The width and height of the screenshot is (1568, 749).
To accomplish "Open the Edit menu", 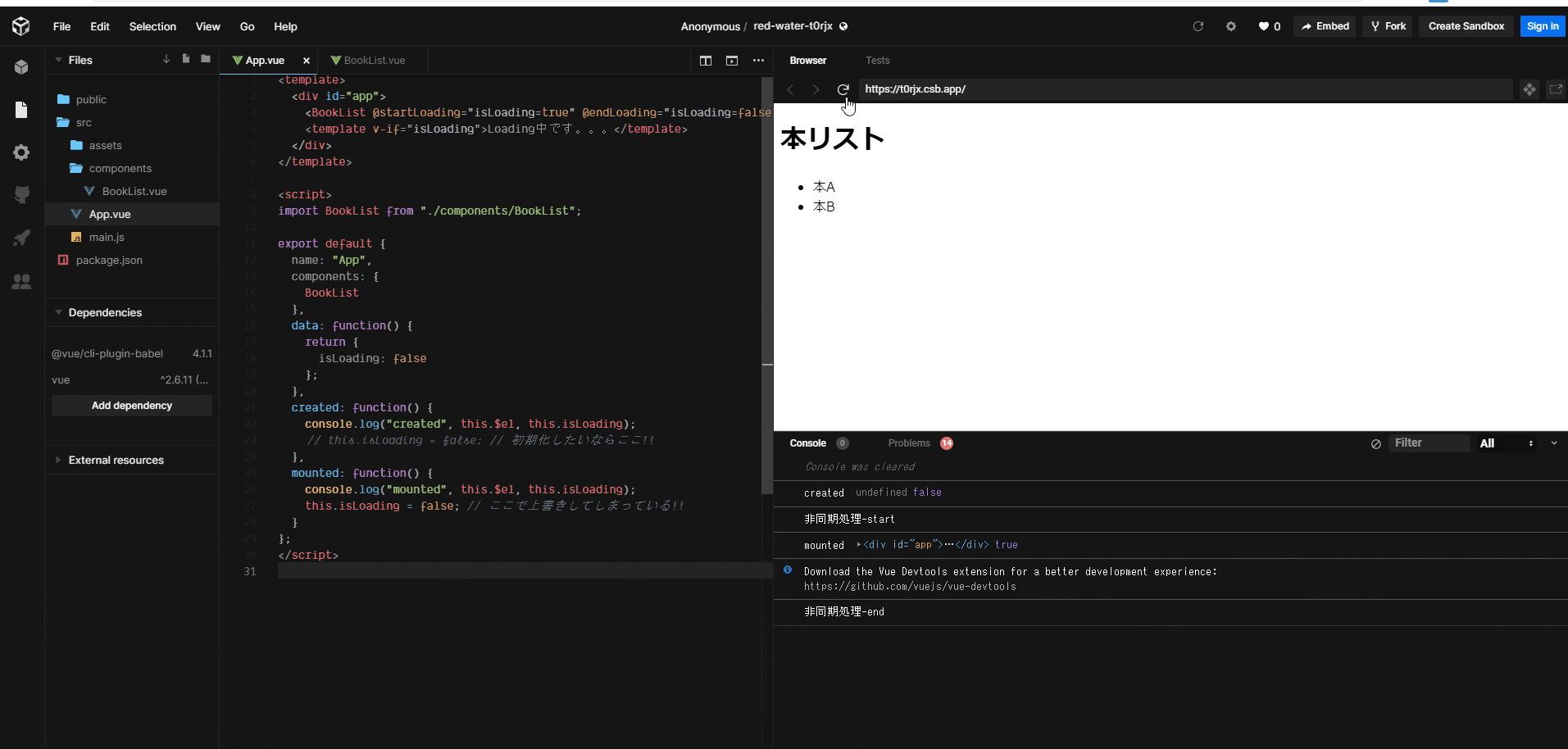I will pos(100,26).
